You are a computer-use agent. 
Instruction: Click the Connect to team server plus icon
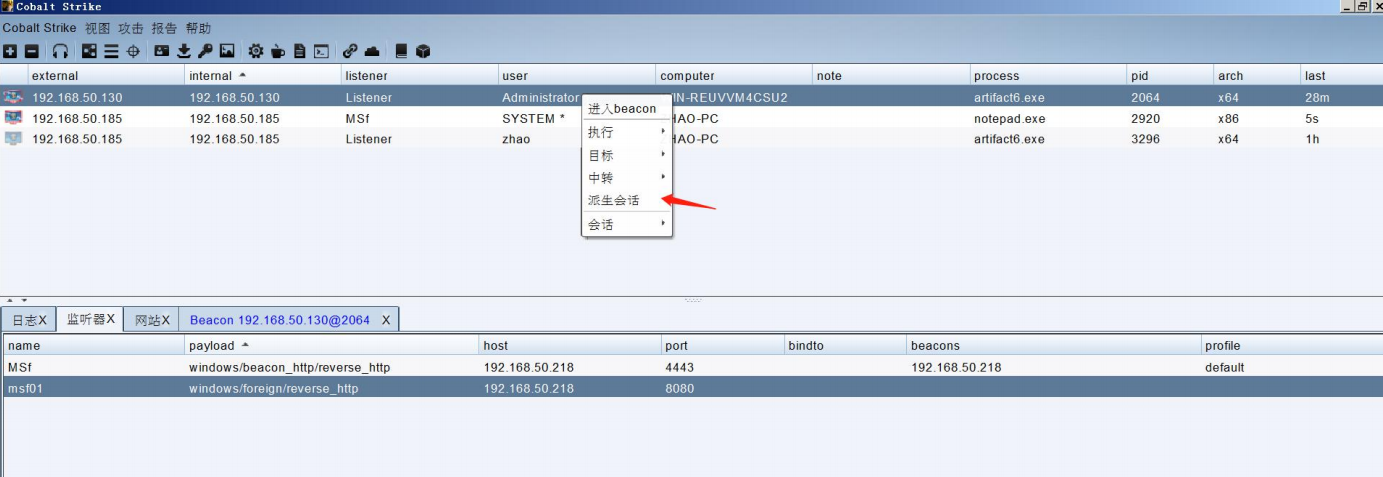click(10, 51)
